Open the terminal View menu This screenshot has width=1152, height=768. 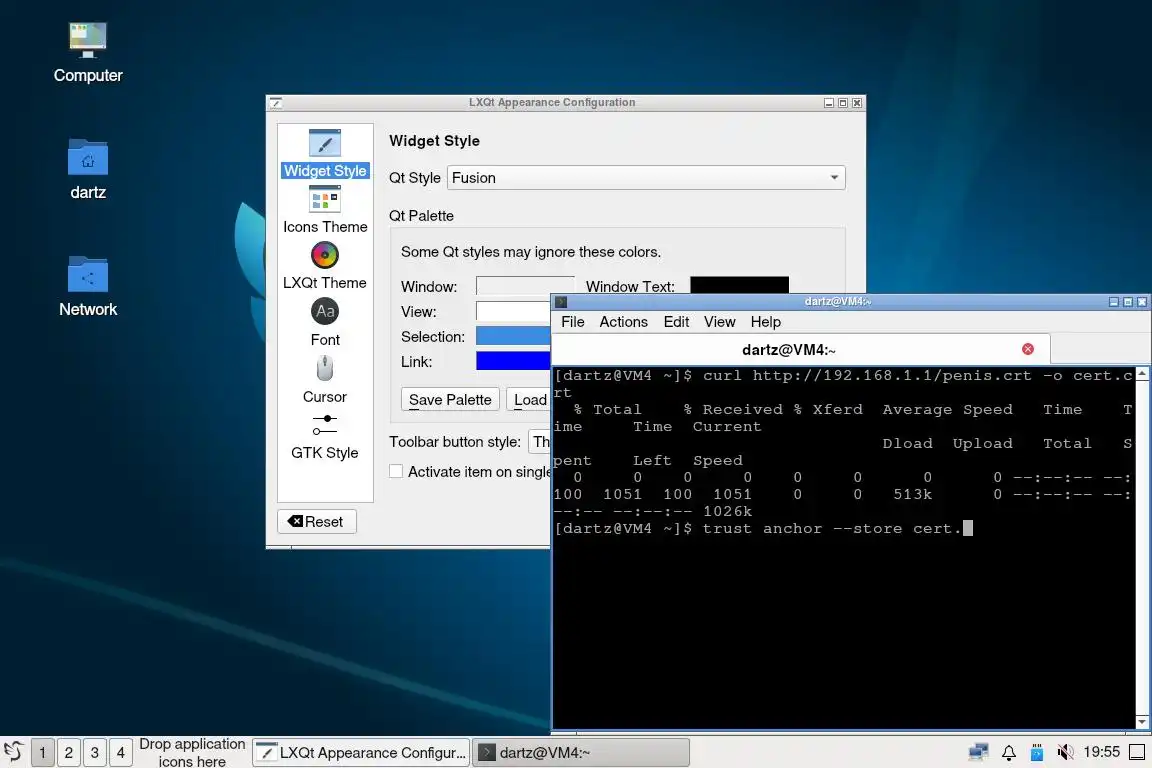[x=719, y=322]
